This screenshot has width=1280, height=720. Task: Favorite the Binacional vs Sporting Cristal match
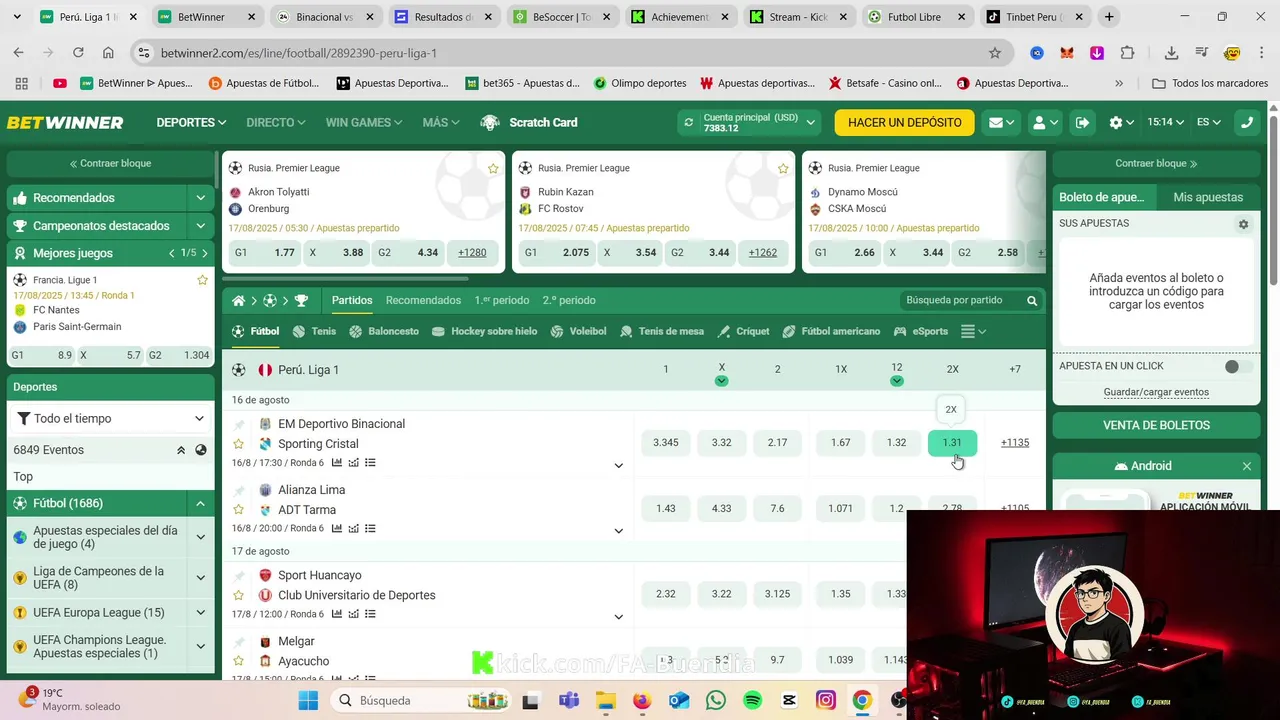[x=238, y=444]
